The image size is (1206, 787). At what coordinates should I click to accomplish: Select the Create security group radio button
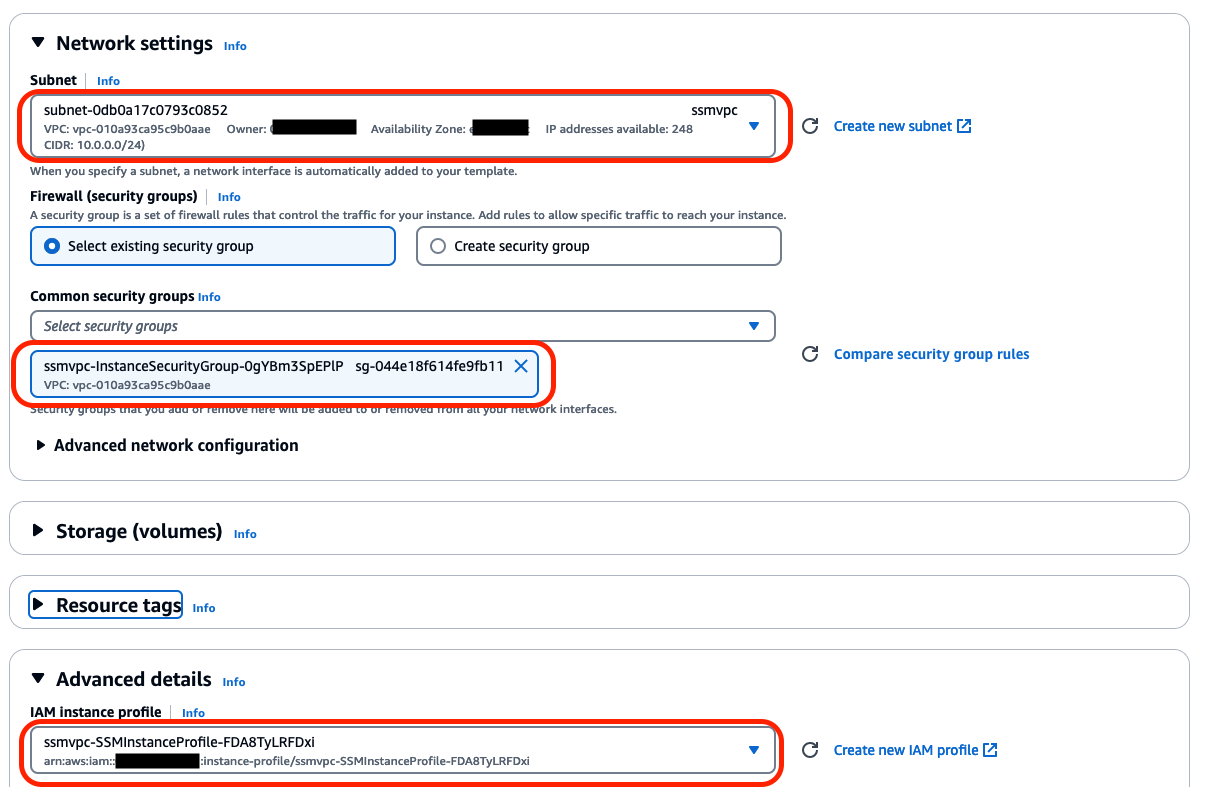point(438,246)
